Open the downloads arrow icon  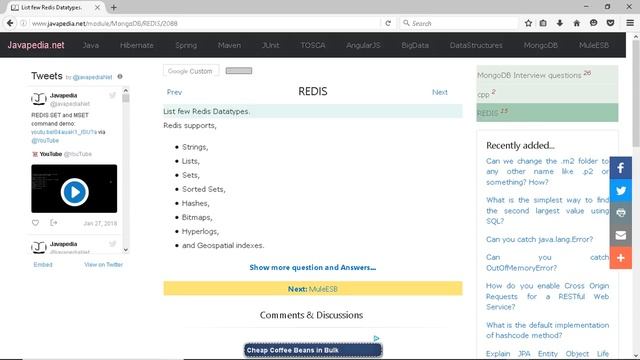click(560, 23)
